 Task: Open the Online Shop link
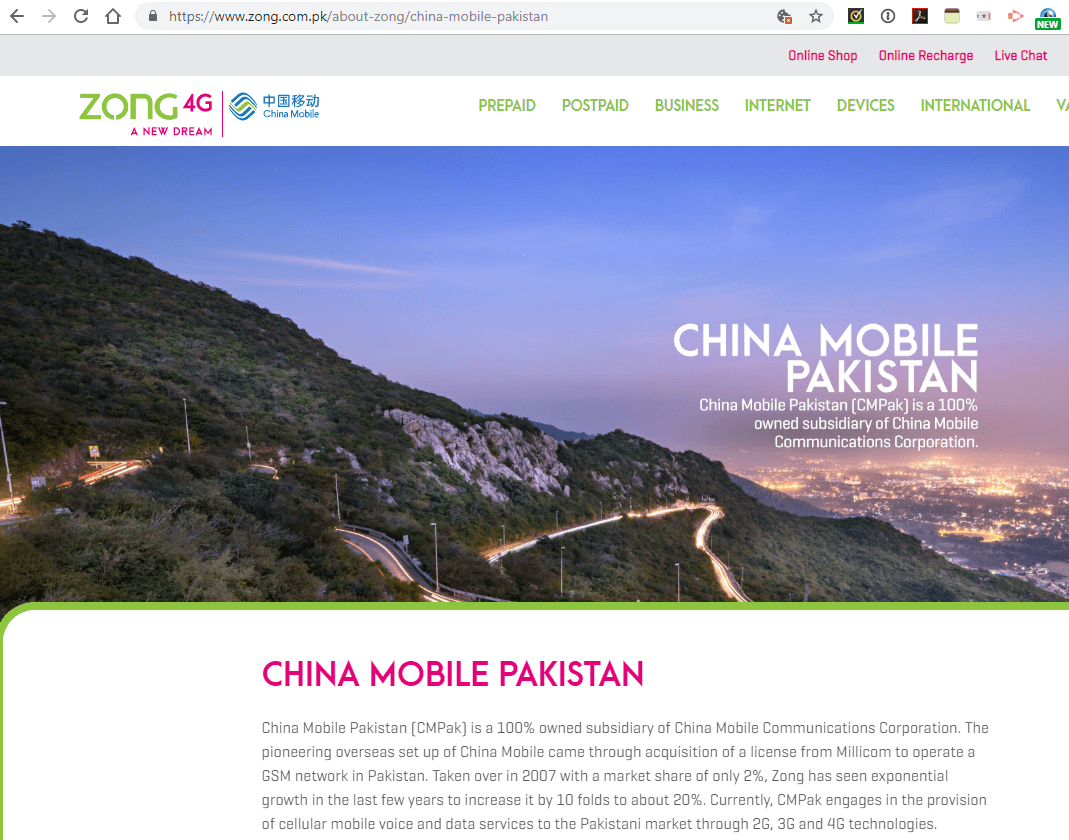[822, 55]
